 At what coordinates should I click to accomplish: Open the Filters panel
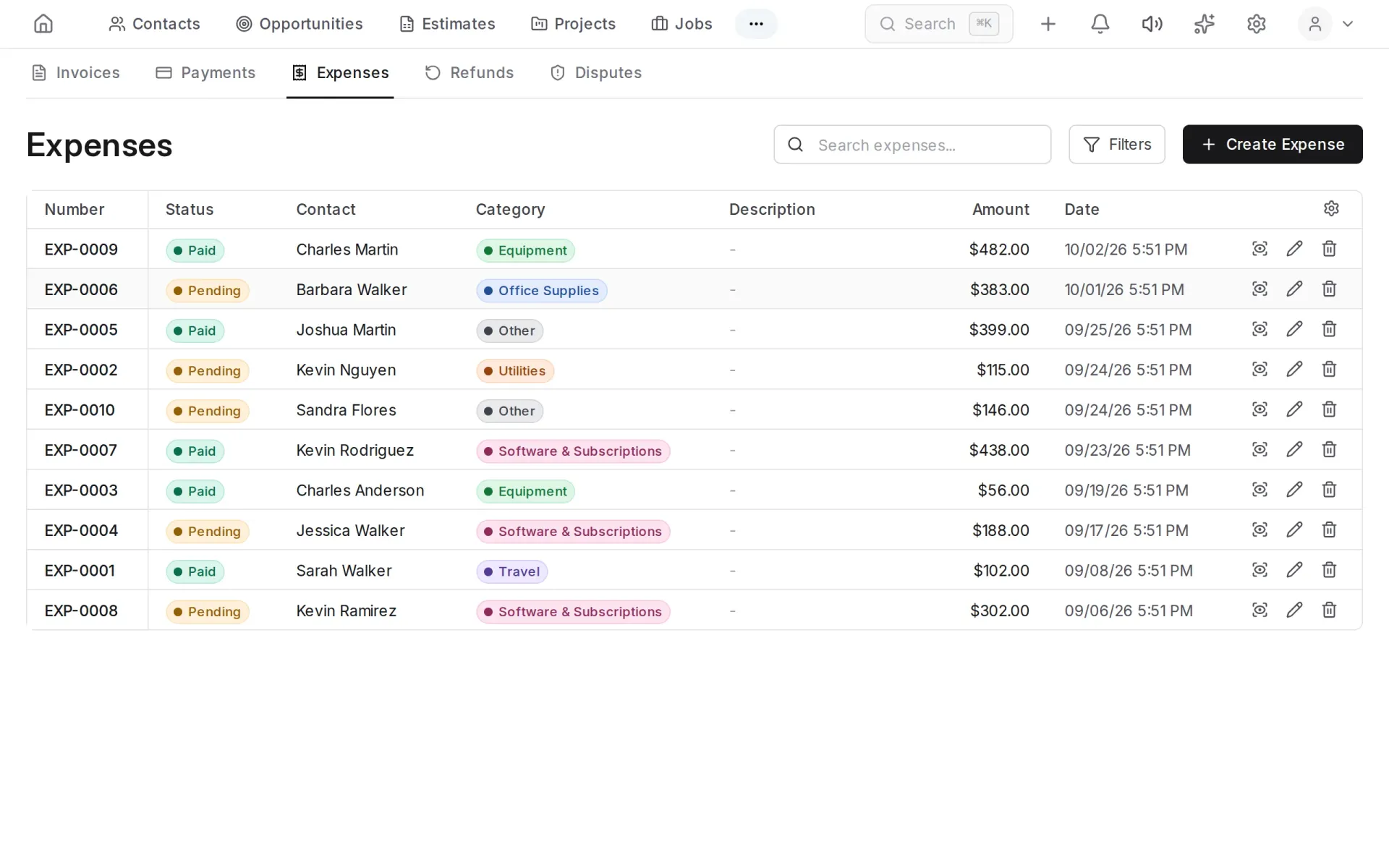(1116, 145)
